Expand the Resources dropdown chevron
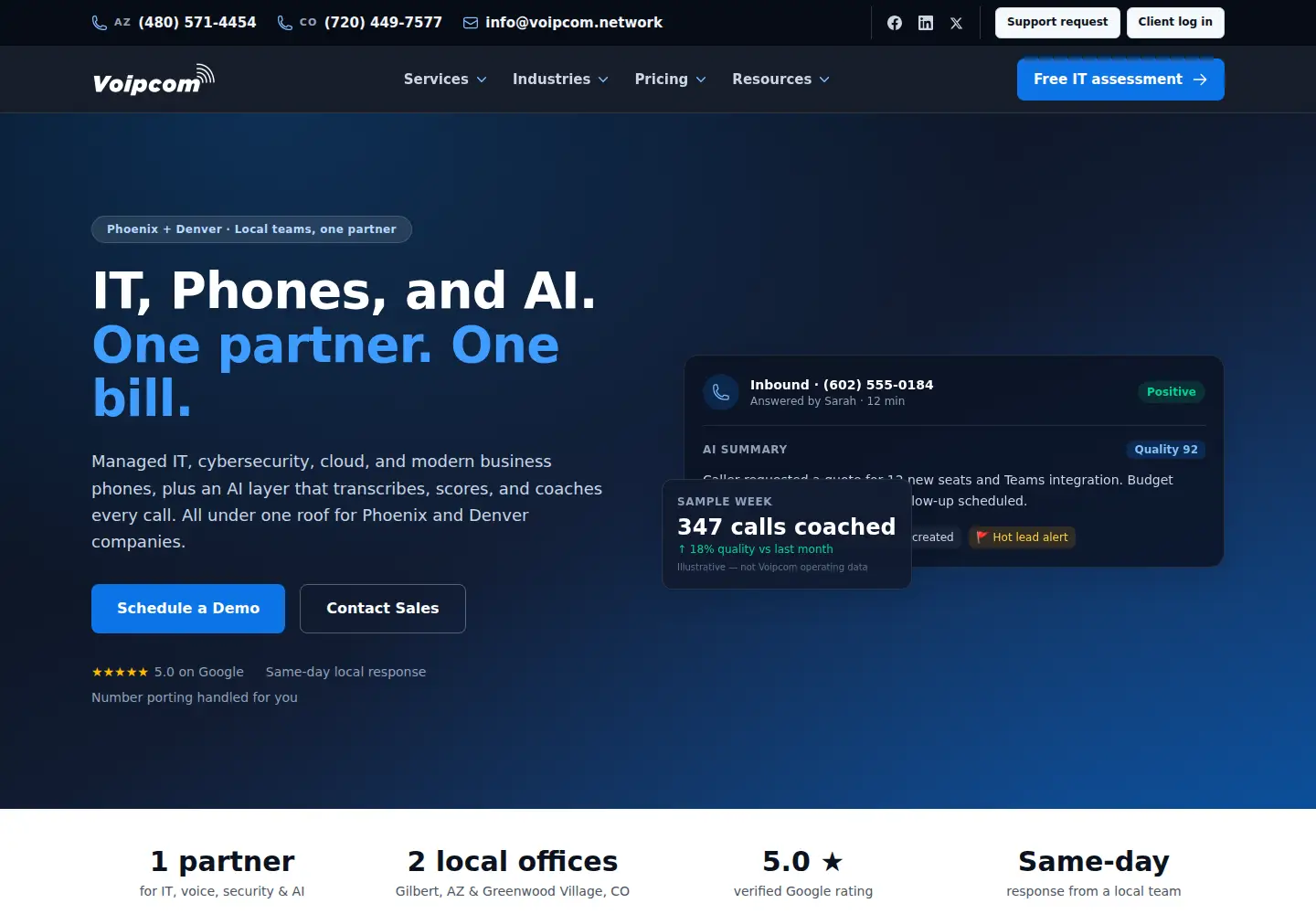Image resolution: width=1316 pixels, height=914 pixels. [x=824, y=80]
